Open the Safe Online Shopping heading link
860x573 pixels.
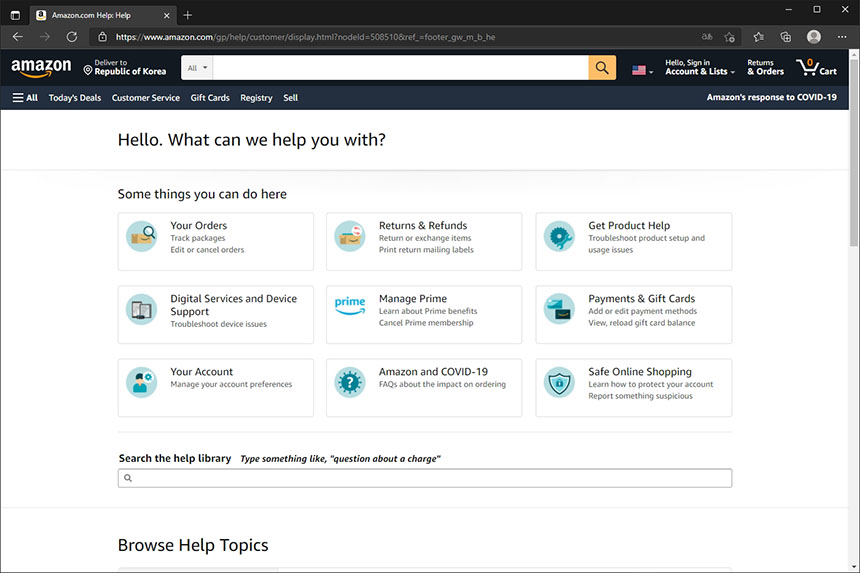[x=640, y=372]
